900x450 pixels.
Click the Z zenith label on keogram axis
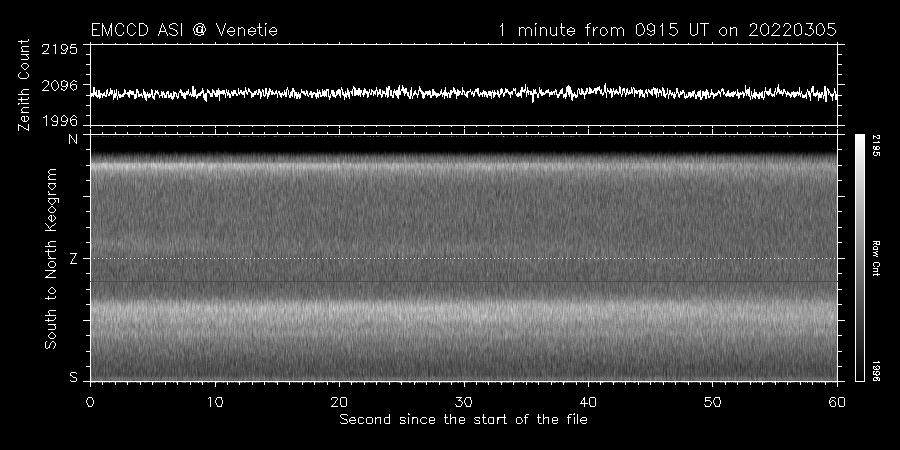(73, 259)
